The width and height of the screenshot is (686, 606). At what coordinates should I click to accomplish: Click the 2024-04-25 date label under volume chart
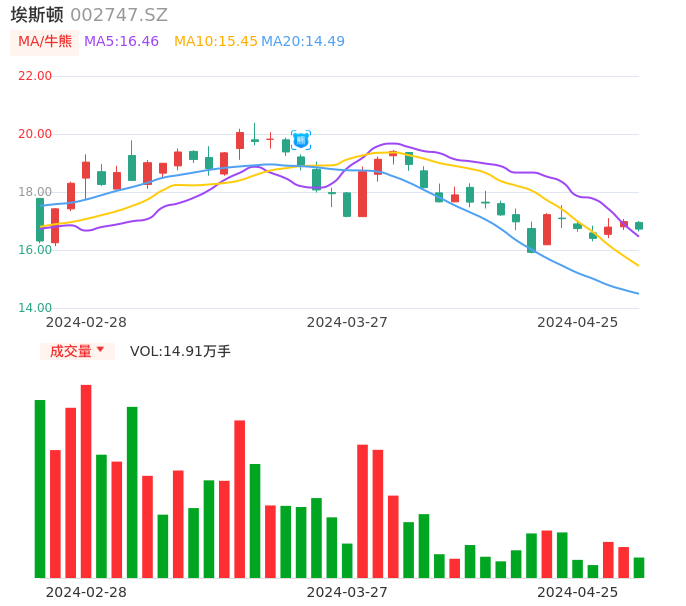577,592
